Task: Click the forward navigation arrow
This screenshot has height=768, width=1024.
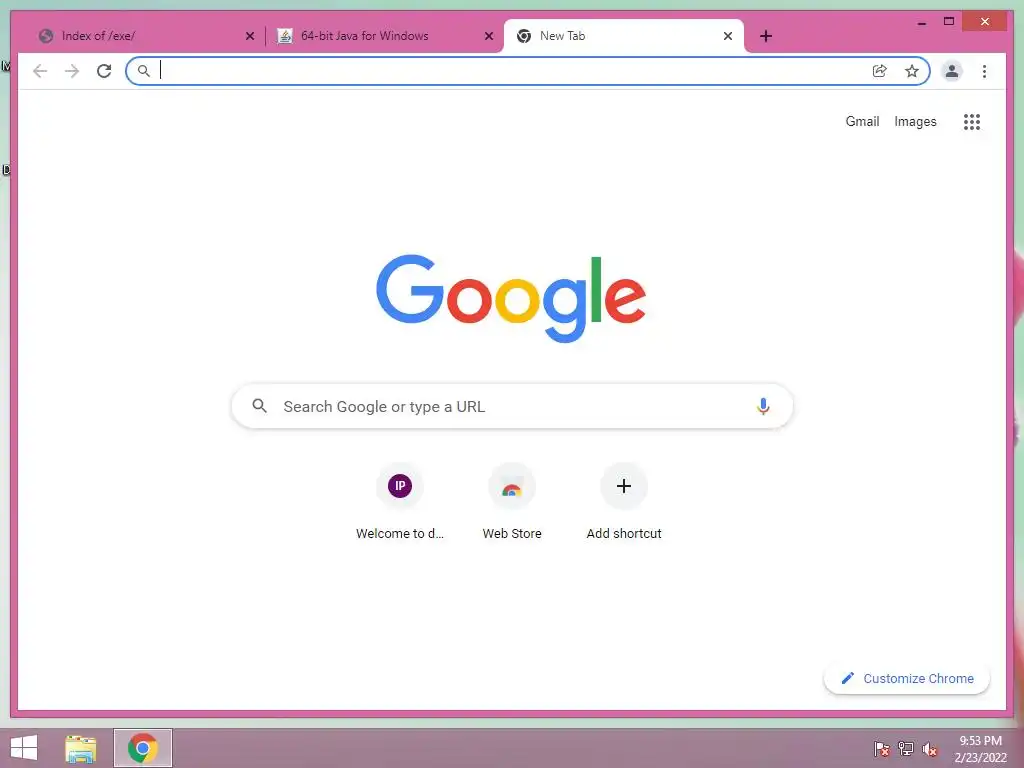Action: (72, 71)
